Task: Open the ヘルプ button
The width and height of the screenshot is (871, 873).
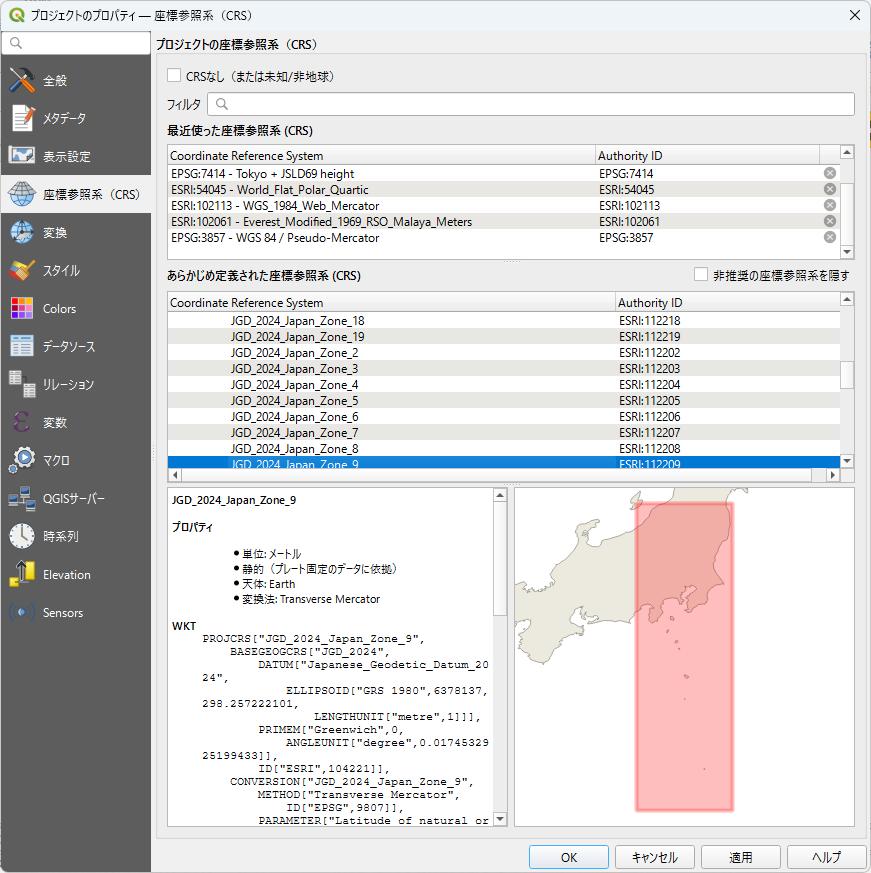Action: click(826, 857)
